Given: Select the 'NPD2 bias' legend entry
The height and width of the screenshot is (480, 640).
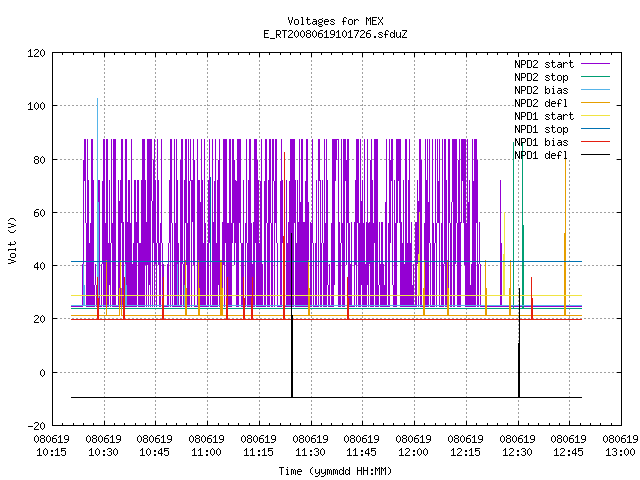Looking at the screenshot, I should point(541,90).
